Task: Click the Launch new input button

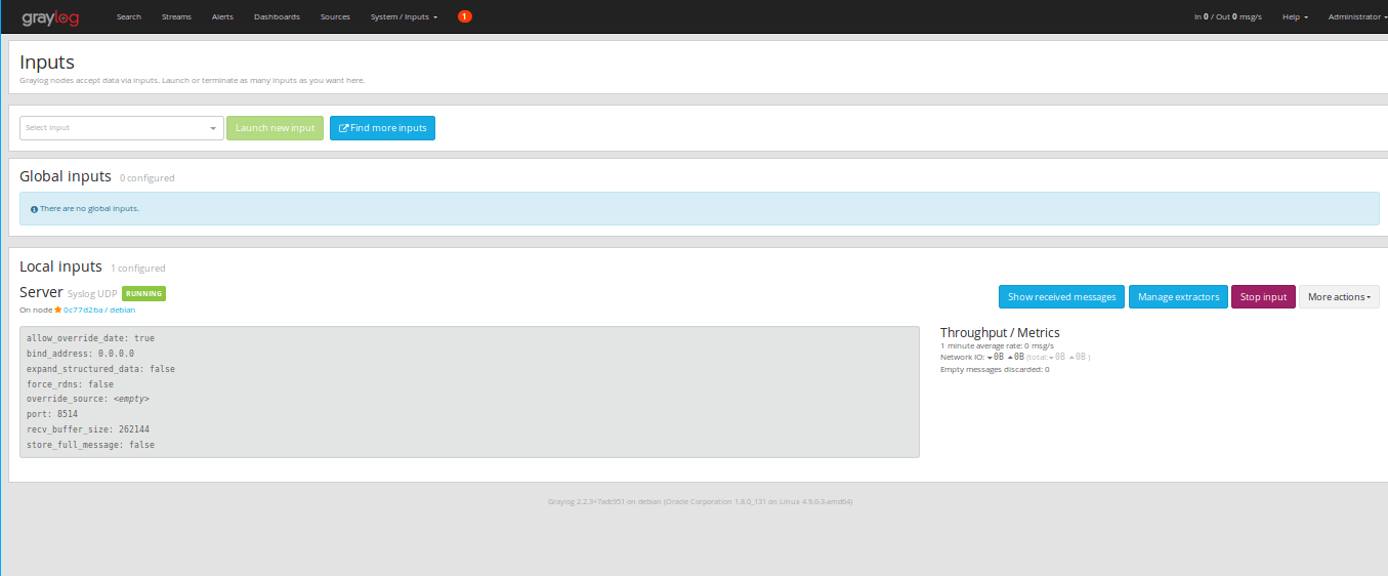Action: (274, 127)
